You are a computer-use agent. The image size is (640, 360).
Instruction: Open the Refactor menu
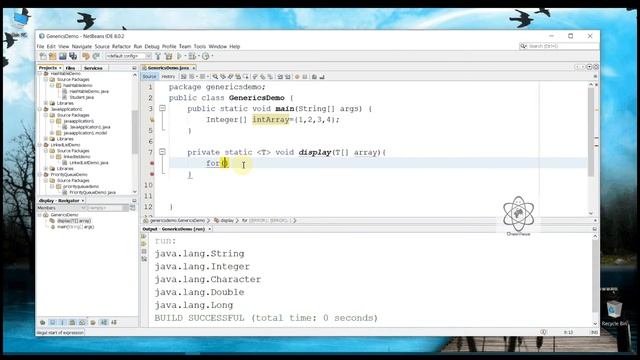[121, 47]
